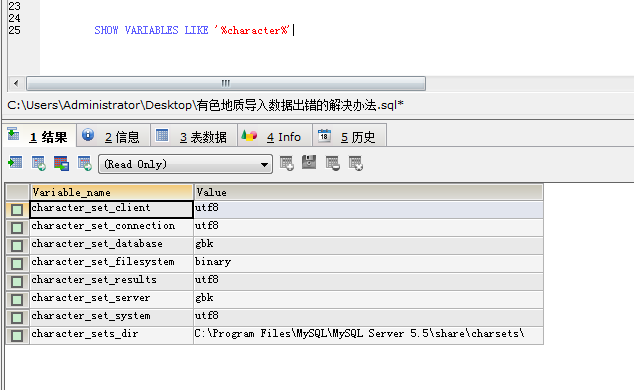Image resolution: width=634 pixels, height=390 pixels.
Task: Click the editor horizontal scrollbar thumb
Action: click(x=226, y=84)
